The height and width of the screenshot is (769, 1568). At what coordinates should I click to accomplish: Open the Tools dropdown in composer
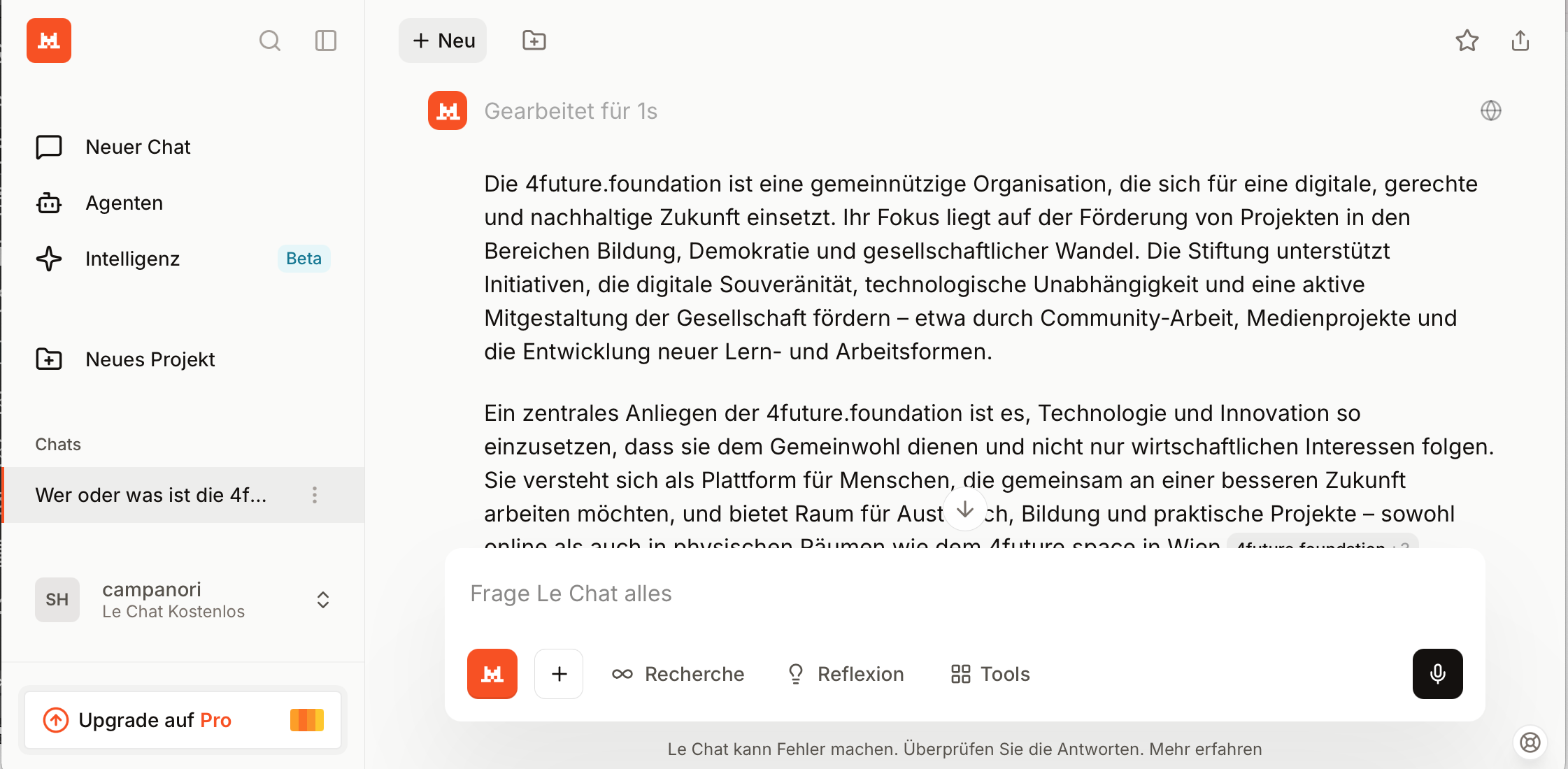click(990, 674)
